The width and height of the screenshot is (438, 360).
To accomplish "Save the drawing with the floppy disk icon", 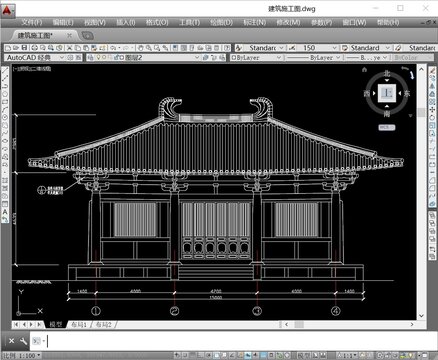I will 24,48.
